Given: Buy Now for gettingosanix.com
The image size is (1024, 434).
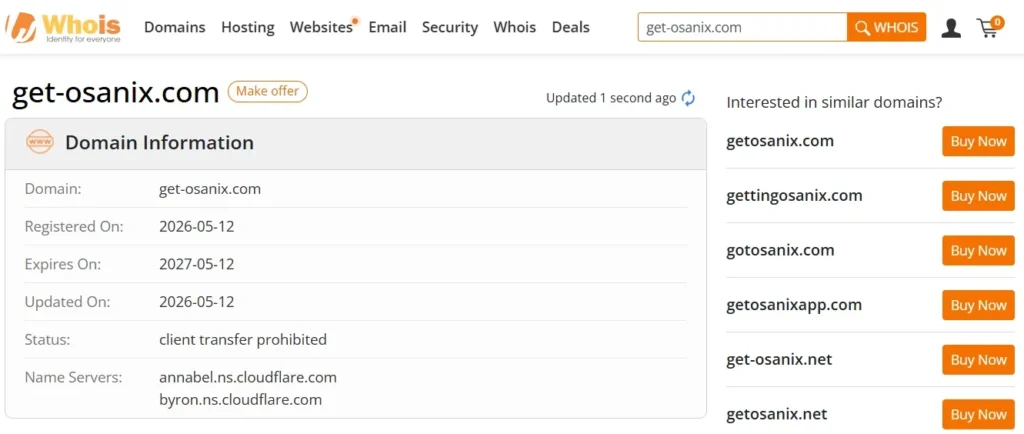Looking at the screenshot, I should 978,196.
